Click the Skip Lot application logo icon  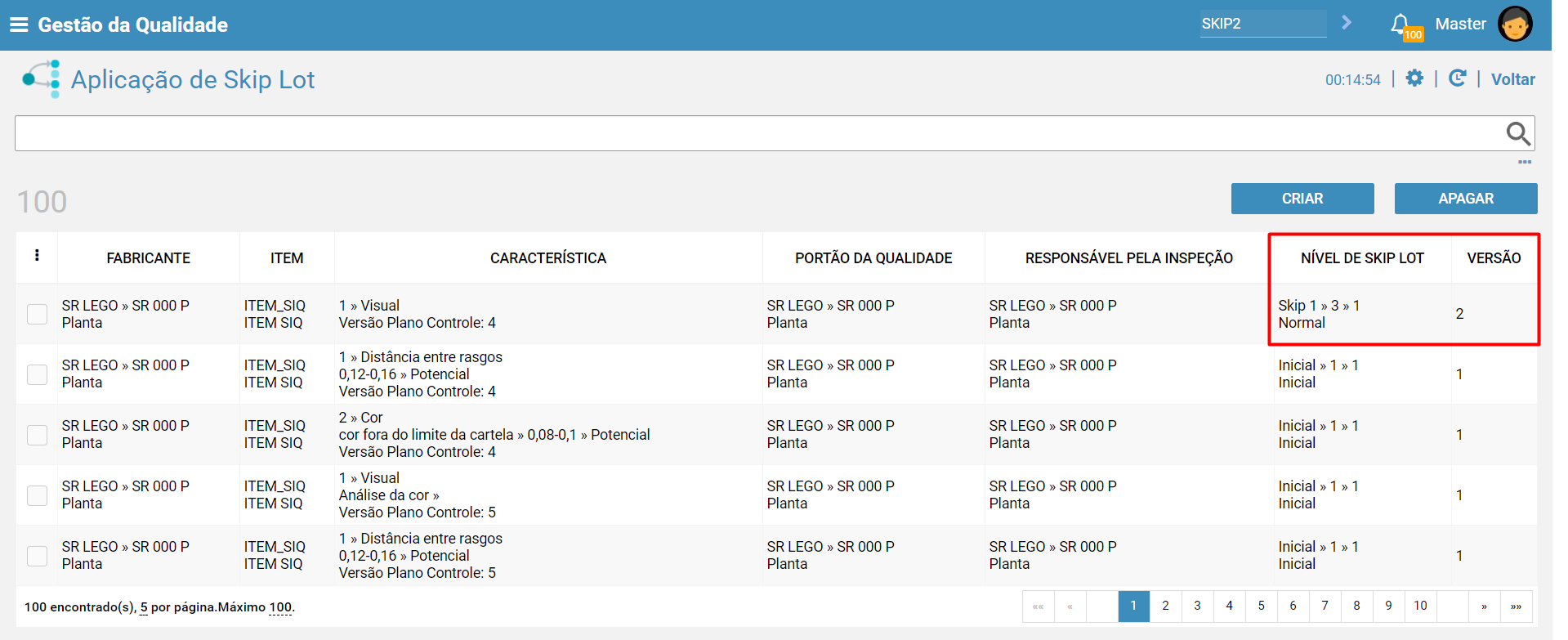(42, 79)
